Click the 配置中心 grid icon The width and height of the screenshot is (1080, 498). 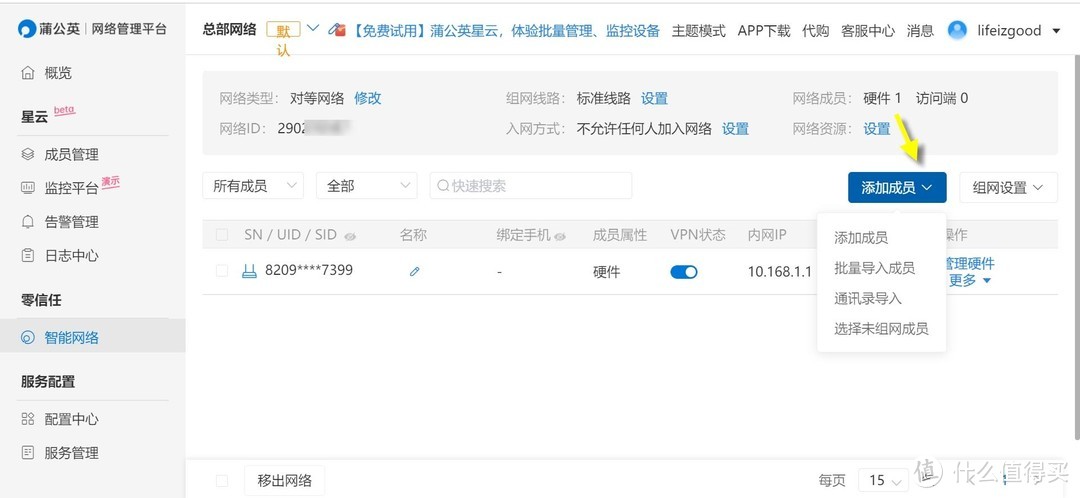pyautogui.click(x=28, y=419)
